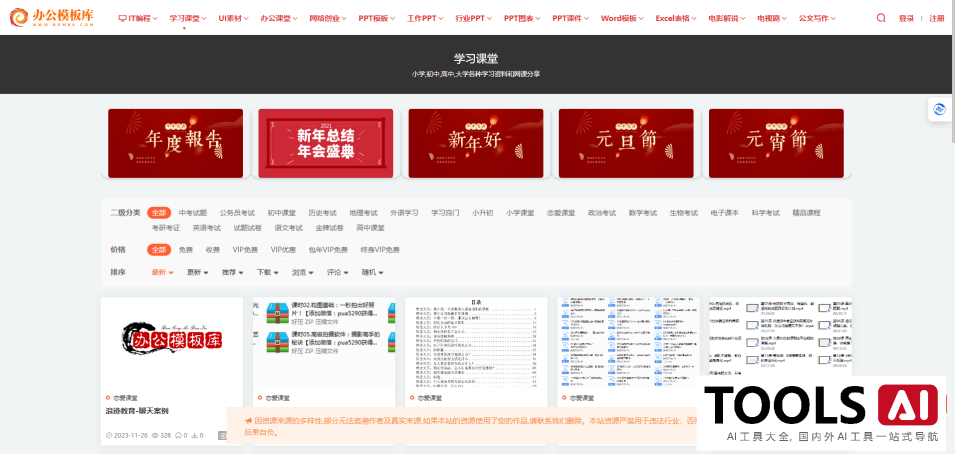The height and width of the screenshot is (454, 955).
Task: Open the ZIP 压缩文件 thumbnail card
Action: (x=324, y=342)
